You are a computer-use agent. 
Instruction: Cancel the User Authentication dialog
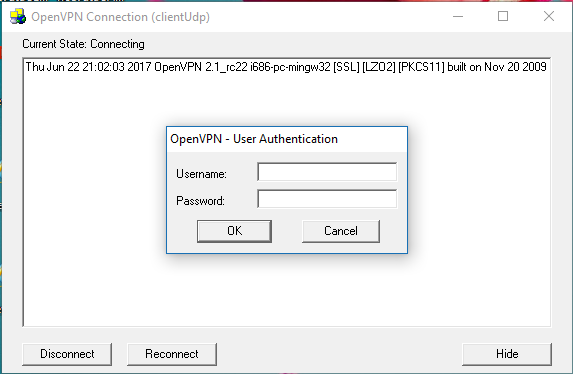coord(341,231)
